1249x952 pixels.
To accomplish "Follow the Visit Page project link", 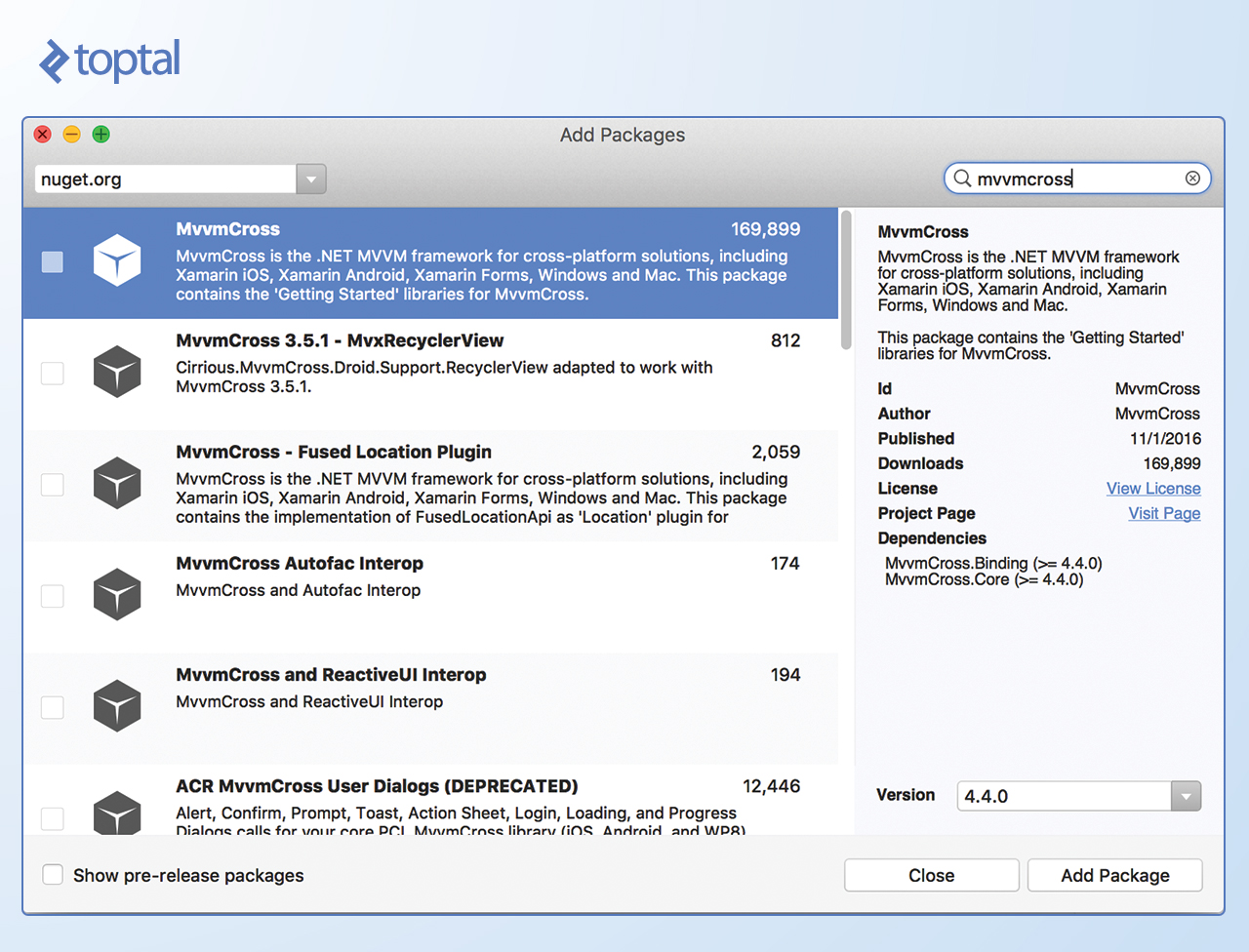I will point(1164,514).
